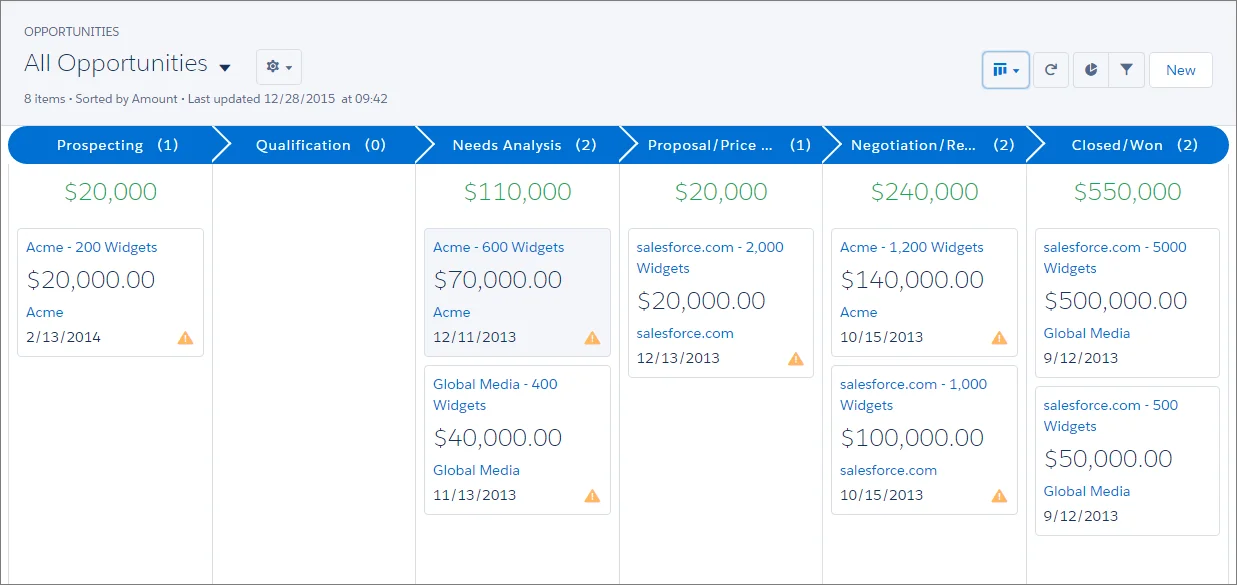Click warning icon on salesforce.com 2,000 Widgets card
The height and width of the screenshot is (585, 1237).
coord(795,359)
